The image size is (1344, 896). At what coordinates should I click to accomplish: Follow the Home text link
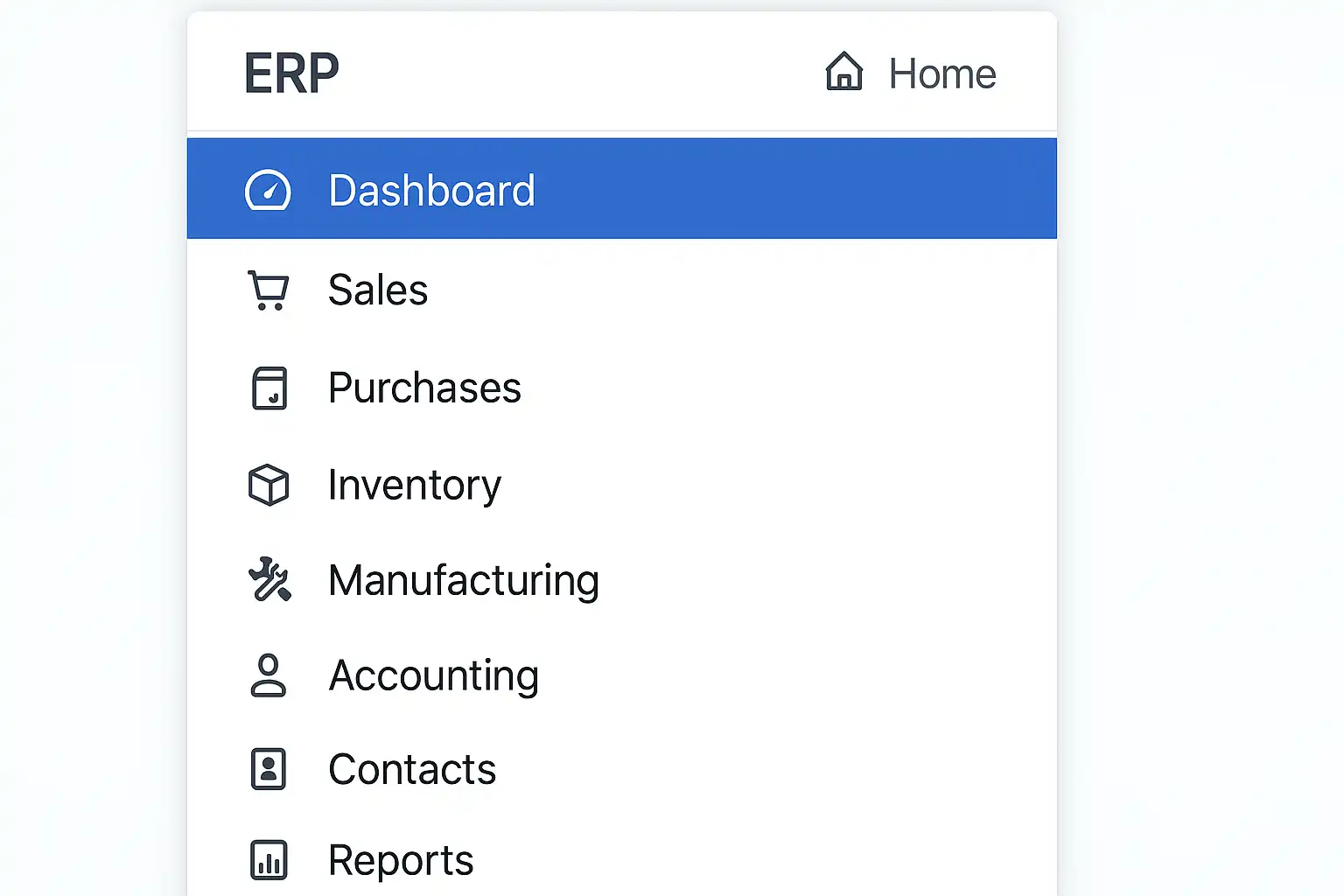(x=942, y=73)
